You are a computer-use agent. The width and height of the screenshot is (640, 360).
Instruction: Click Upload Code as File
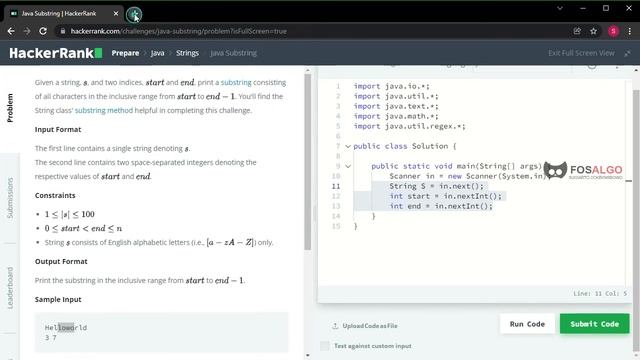pos(370,326)
